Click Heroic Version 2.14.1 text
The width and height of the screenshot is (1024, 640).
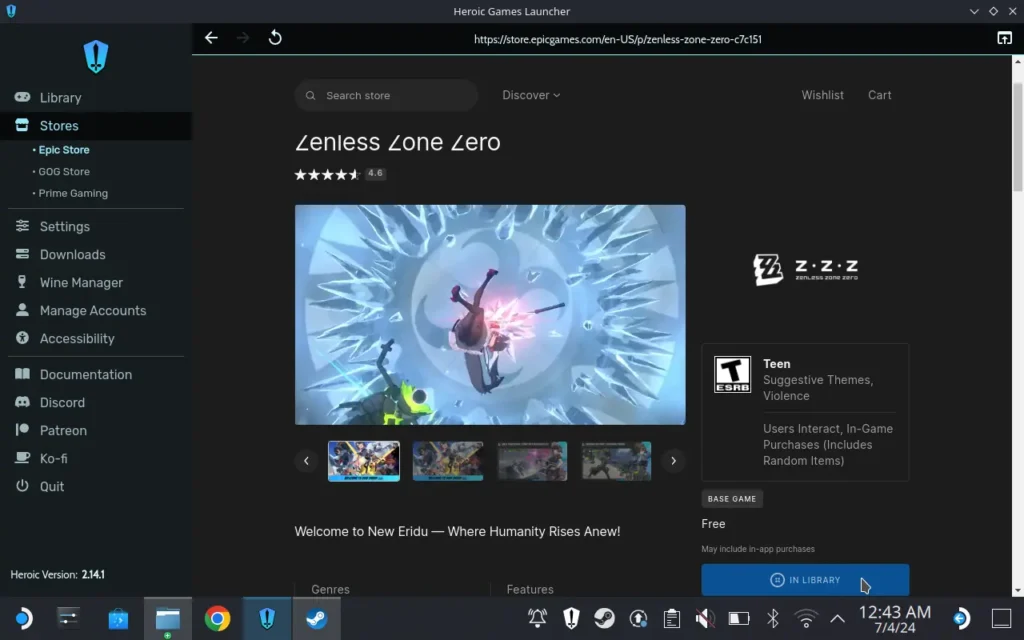click(x=57, y=575)
